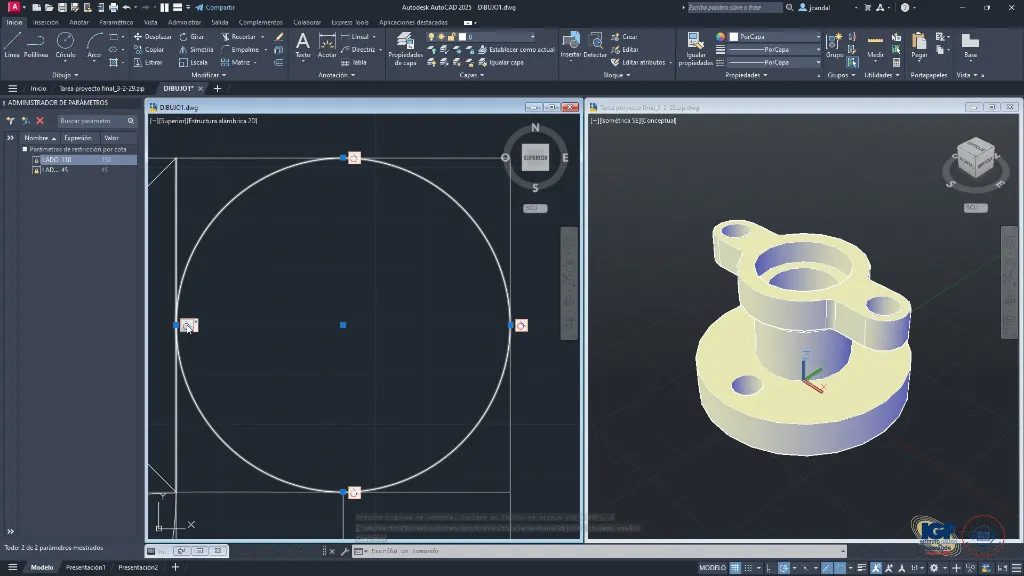
Task: Click Igualar propiedades tool
Action: [x=695, y=48]
